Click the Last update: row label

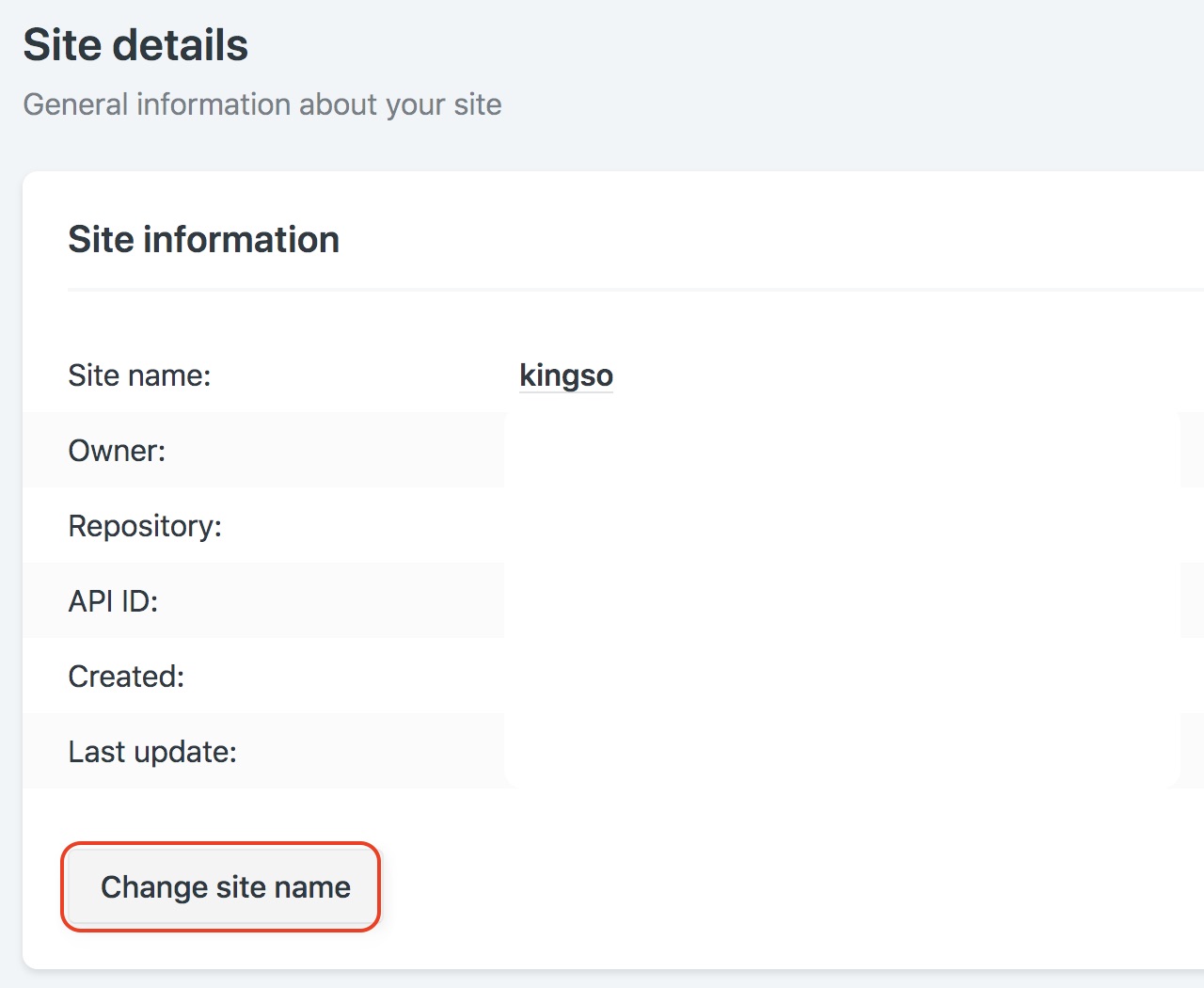[x=152, y=752]
